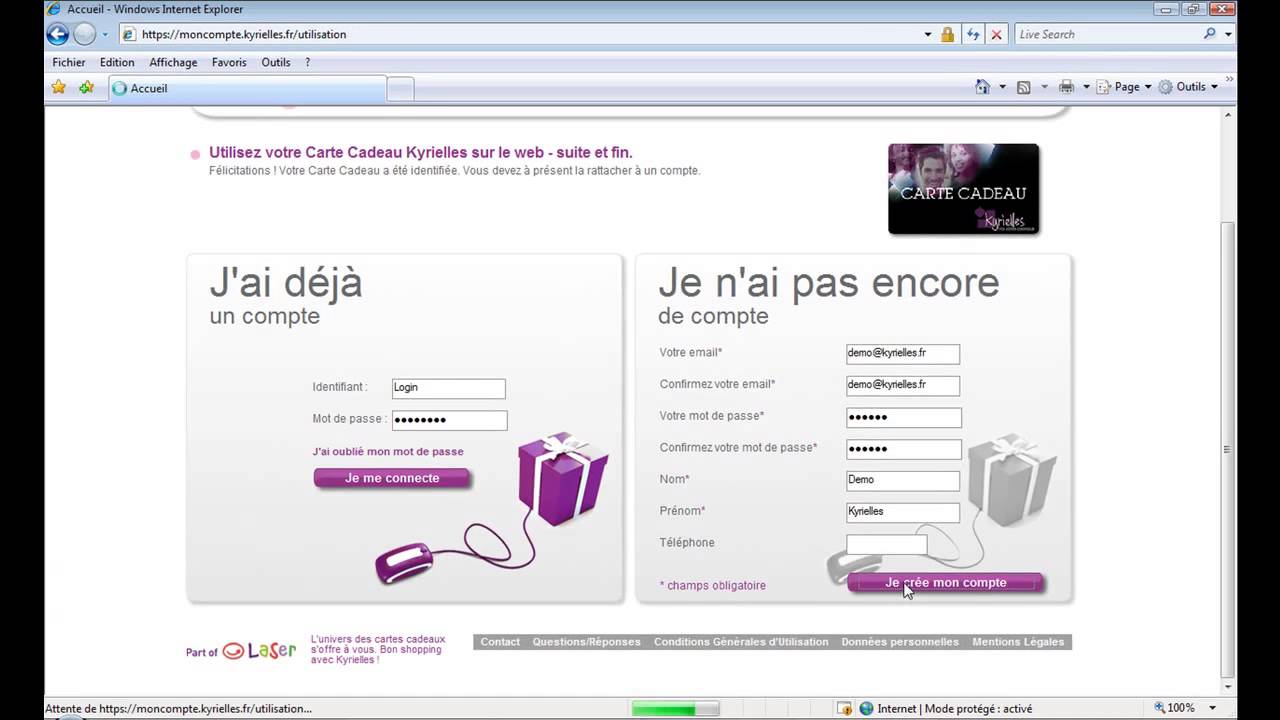Open a new blank tab
The height and width of the screenshot is (720, 1280).
[400, 89]
